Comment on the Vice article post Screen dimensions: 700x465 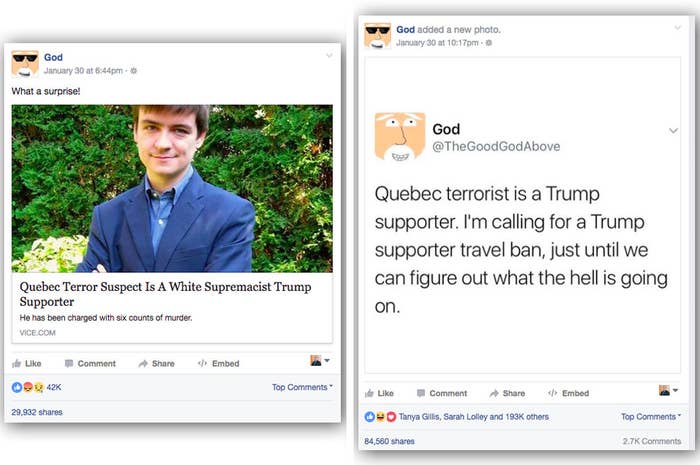[90, 364]
